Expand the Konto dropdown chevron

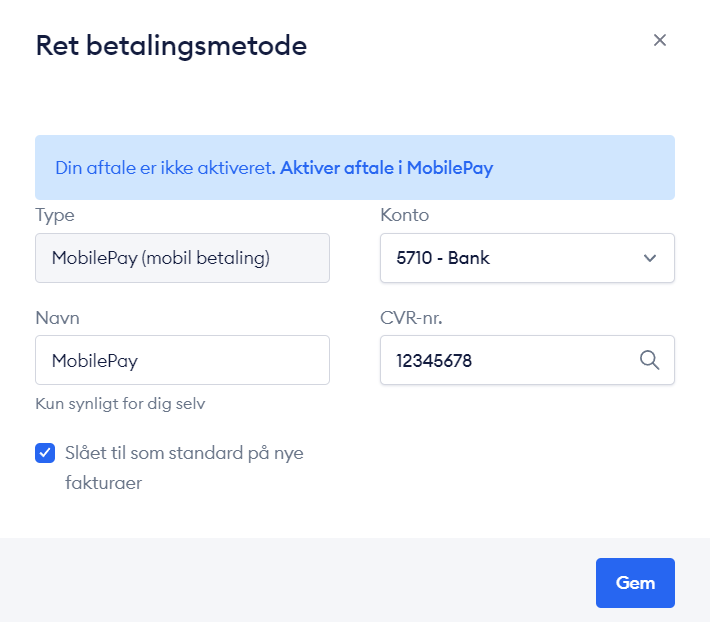click(650, 258)
